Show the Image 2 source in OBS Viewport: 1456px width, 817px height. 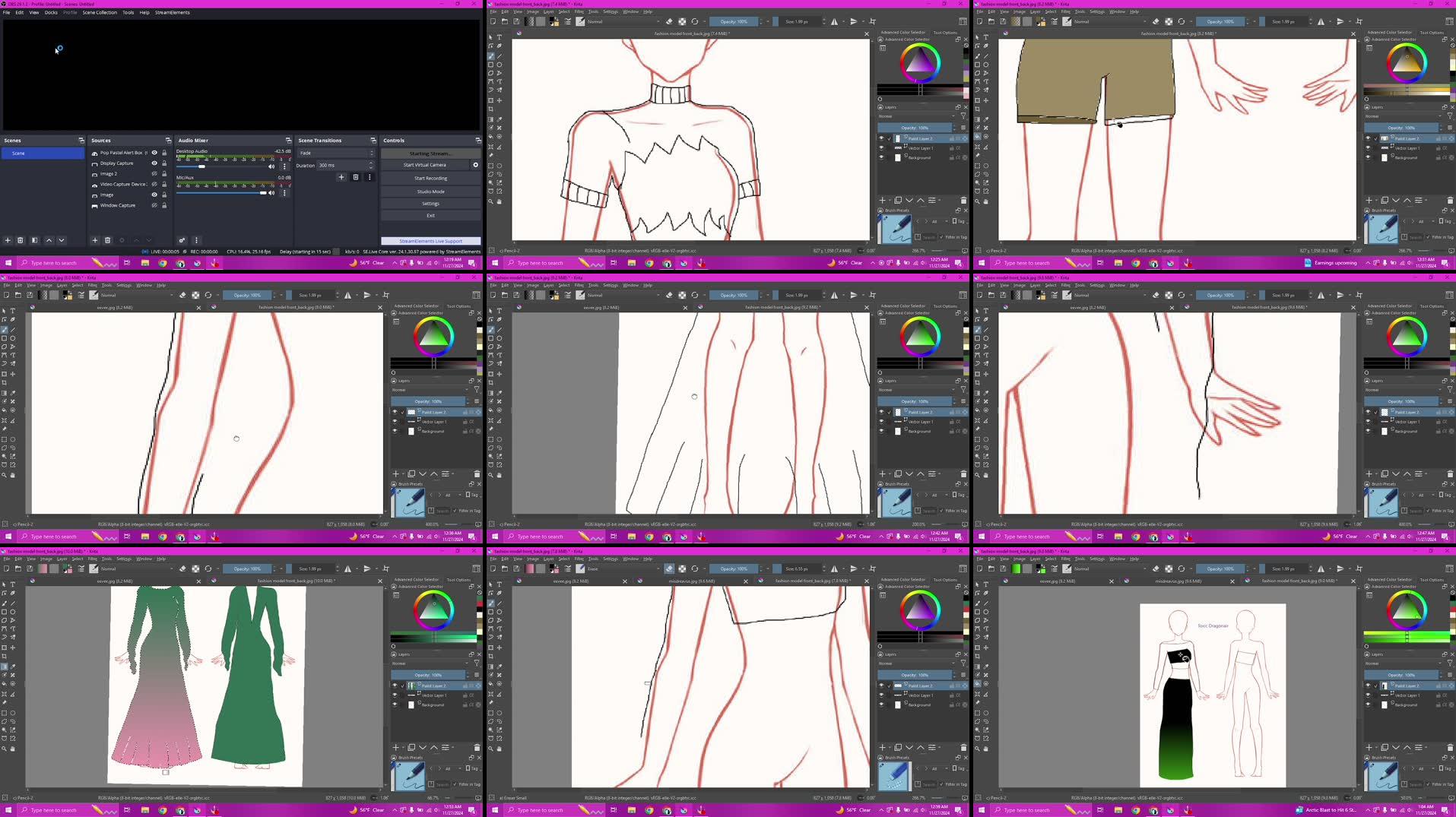pyautogui.click(x=154, y=174)
